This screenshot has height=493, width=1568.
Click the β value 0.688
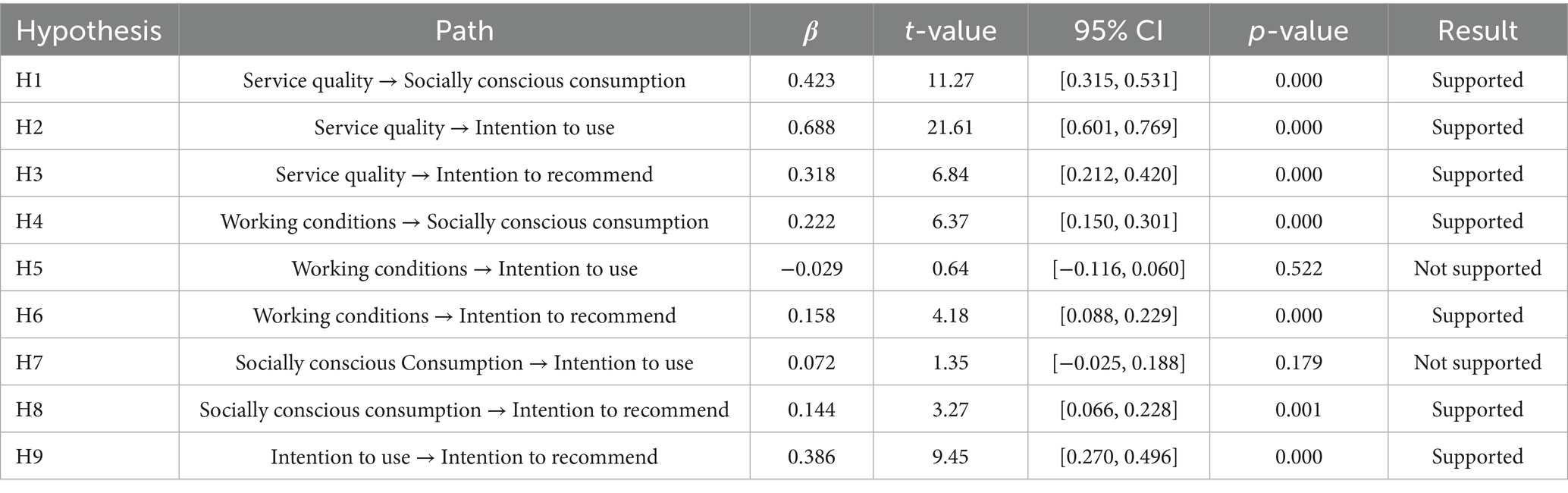point(811,127)
